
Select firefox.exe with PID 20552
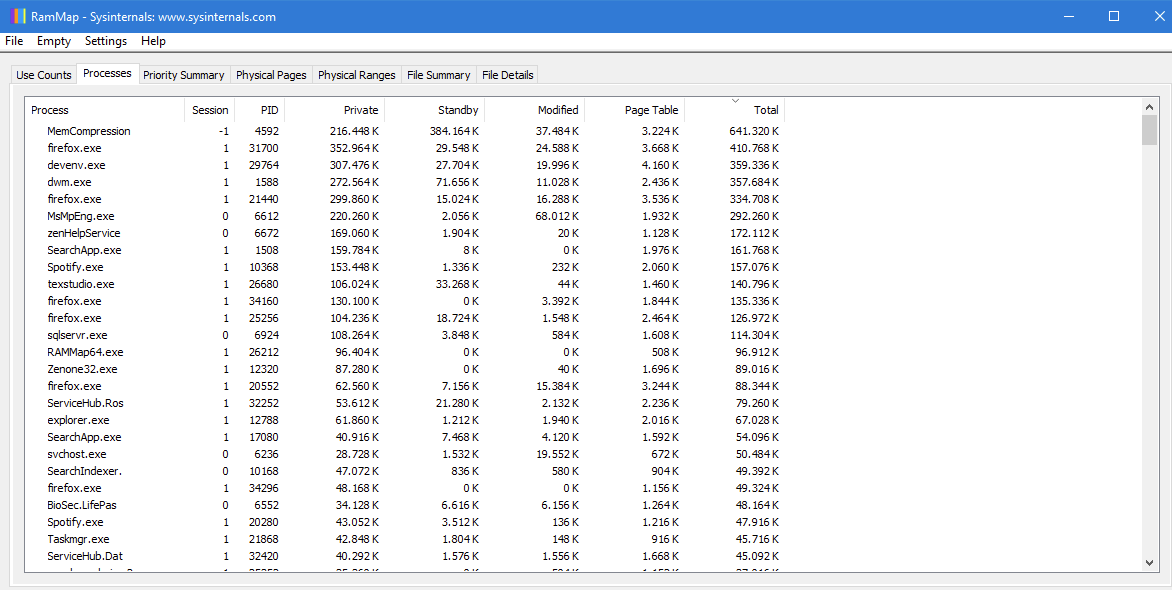pyautogui.click(x=404, y=386)
